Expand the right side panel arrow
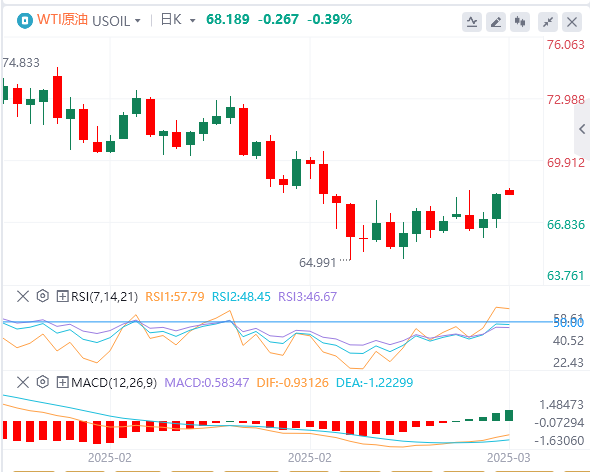The image size is (590, 472). click(582, 129)
